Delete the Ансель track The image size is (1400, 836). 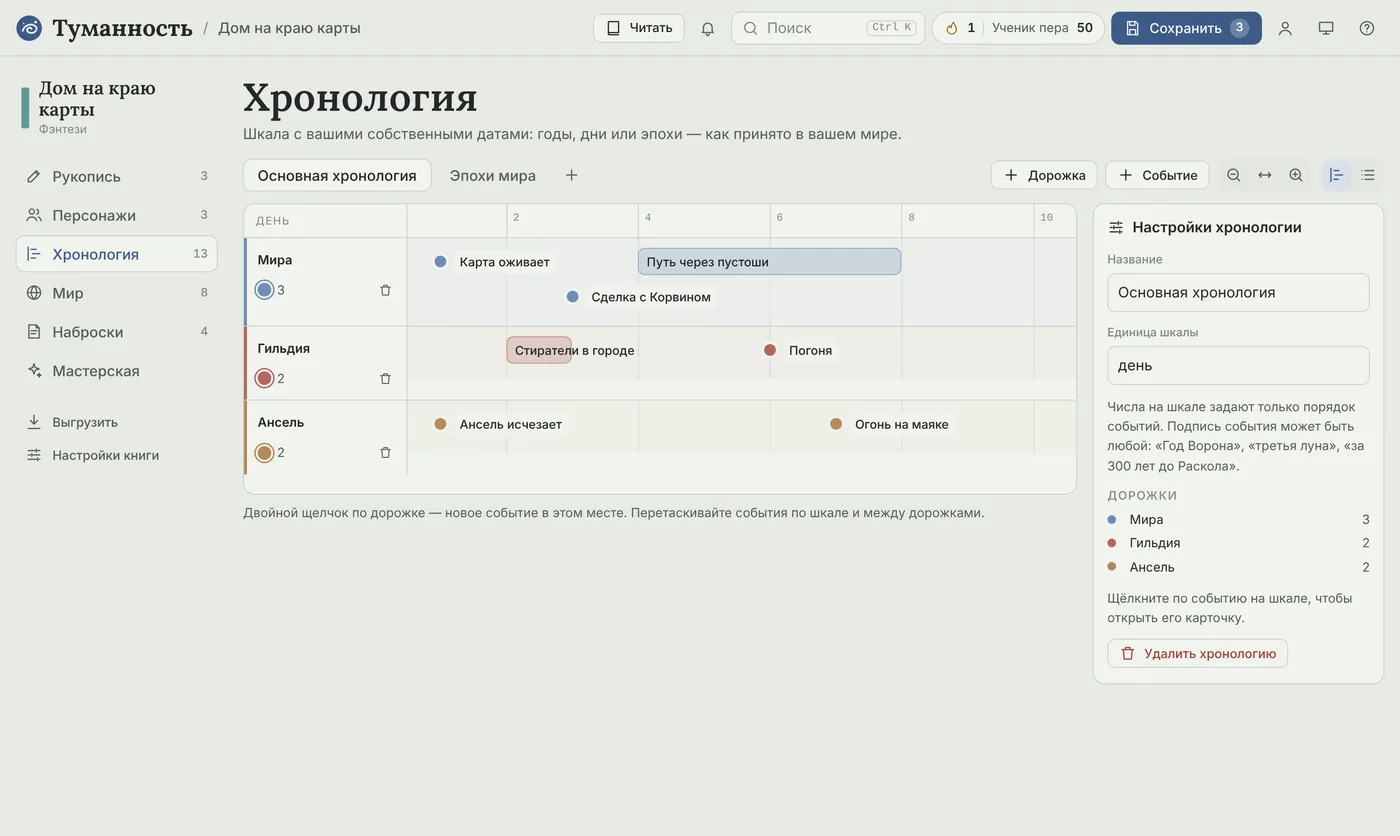(386, 452)
